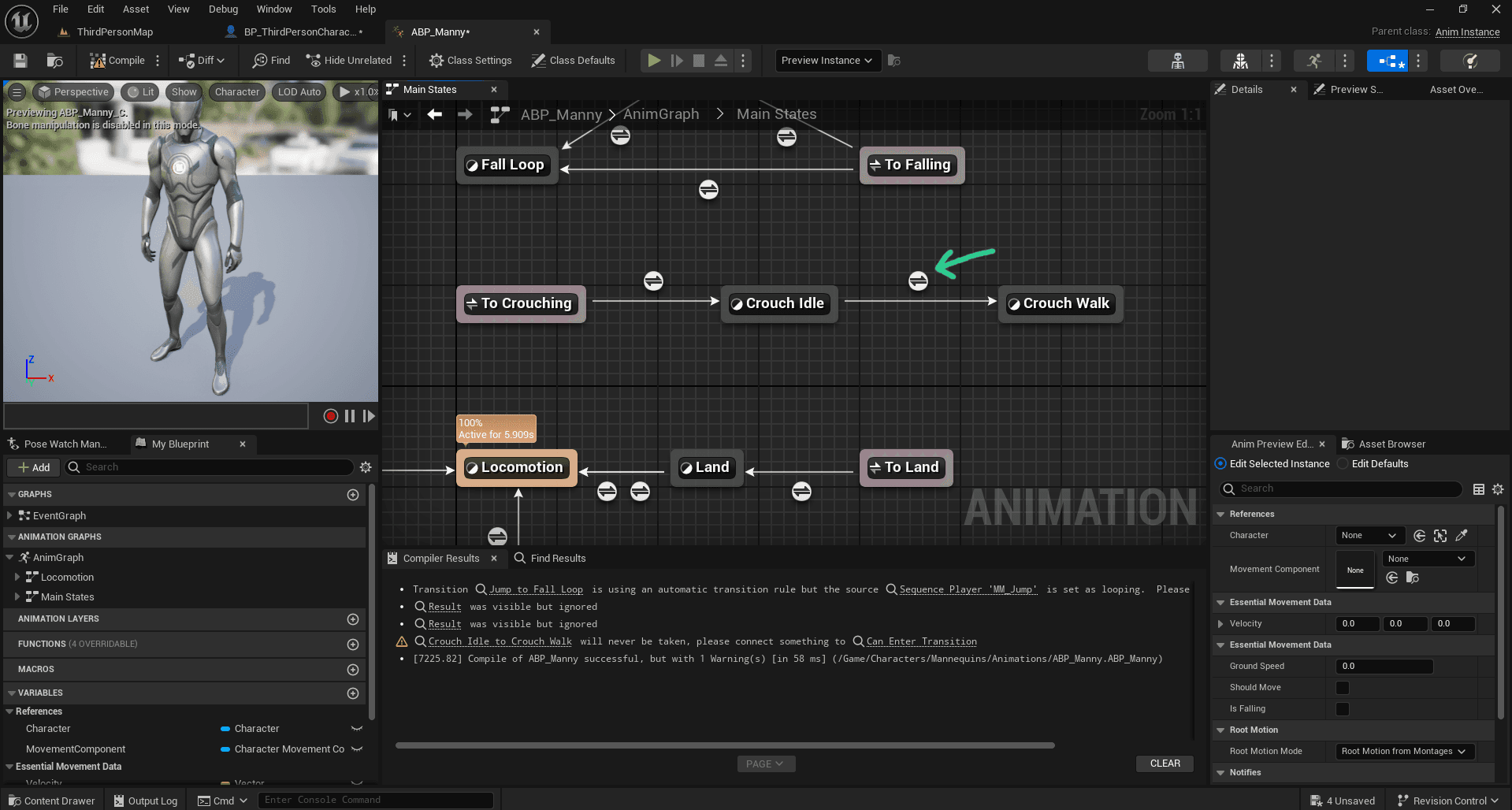Viewport: 1512px width, 810px height.
Task: Click the AnimGraph breadcrumb
Action: (x=661, y=114)
